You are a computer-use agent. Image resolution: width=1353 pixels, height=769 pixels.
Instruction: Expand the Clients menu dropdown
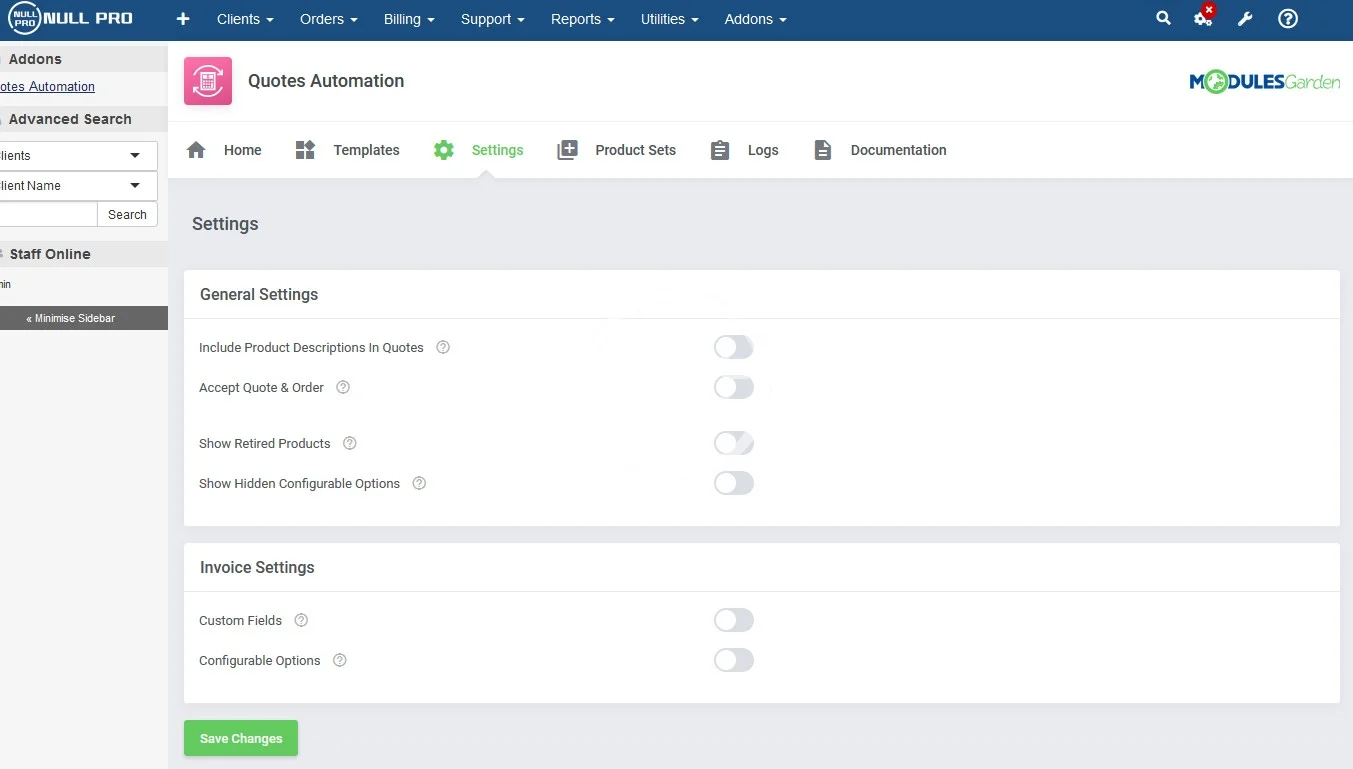(x=245, y=19)
